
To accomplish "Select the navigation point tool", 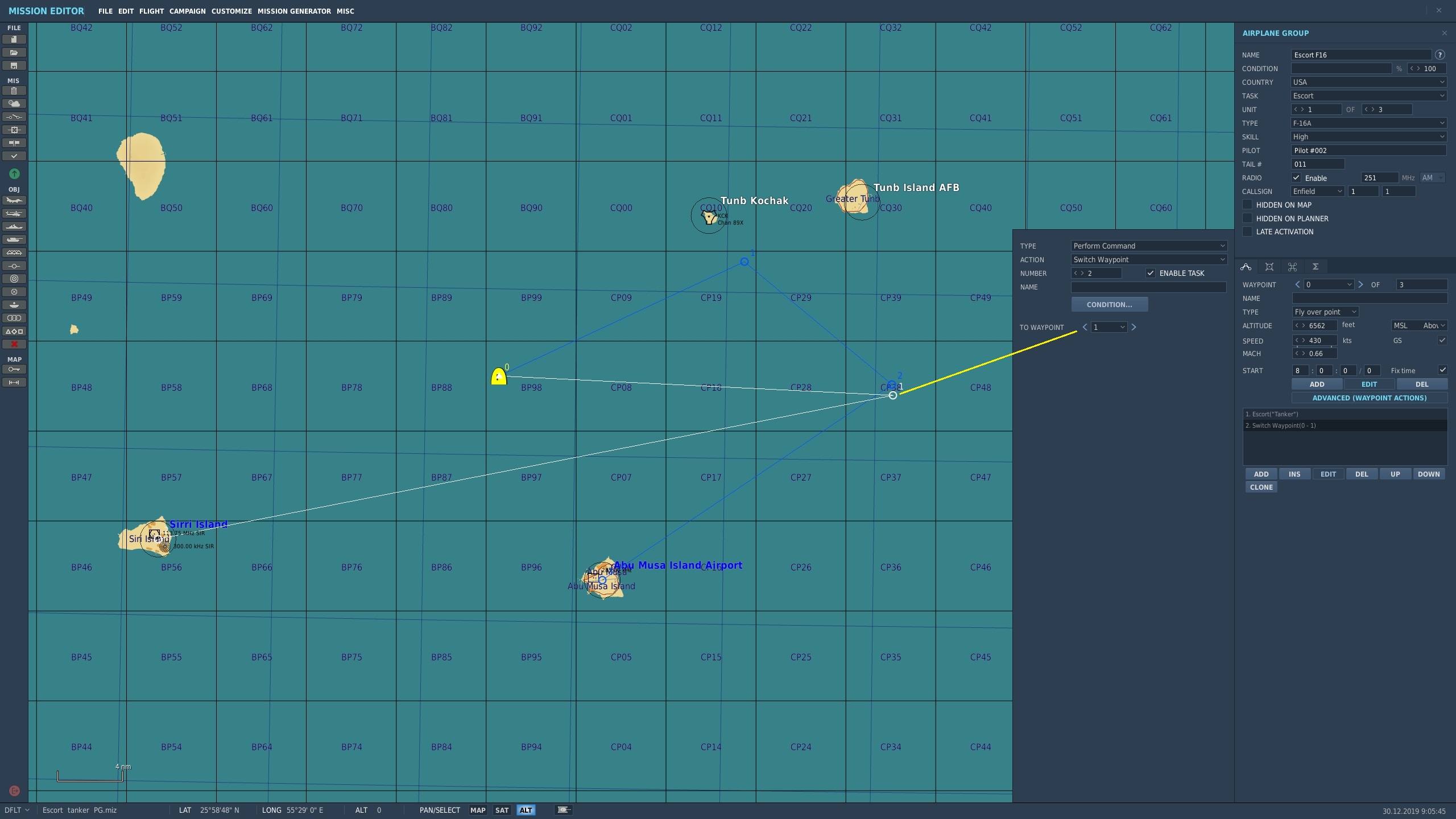I will (x=14, y=266).
